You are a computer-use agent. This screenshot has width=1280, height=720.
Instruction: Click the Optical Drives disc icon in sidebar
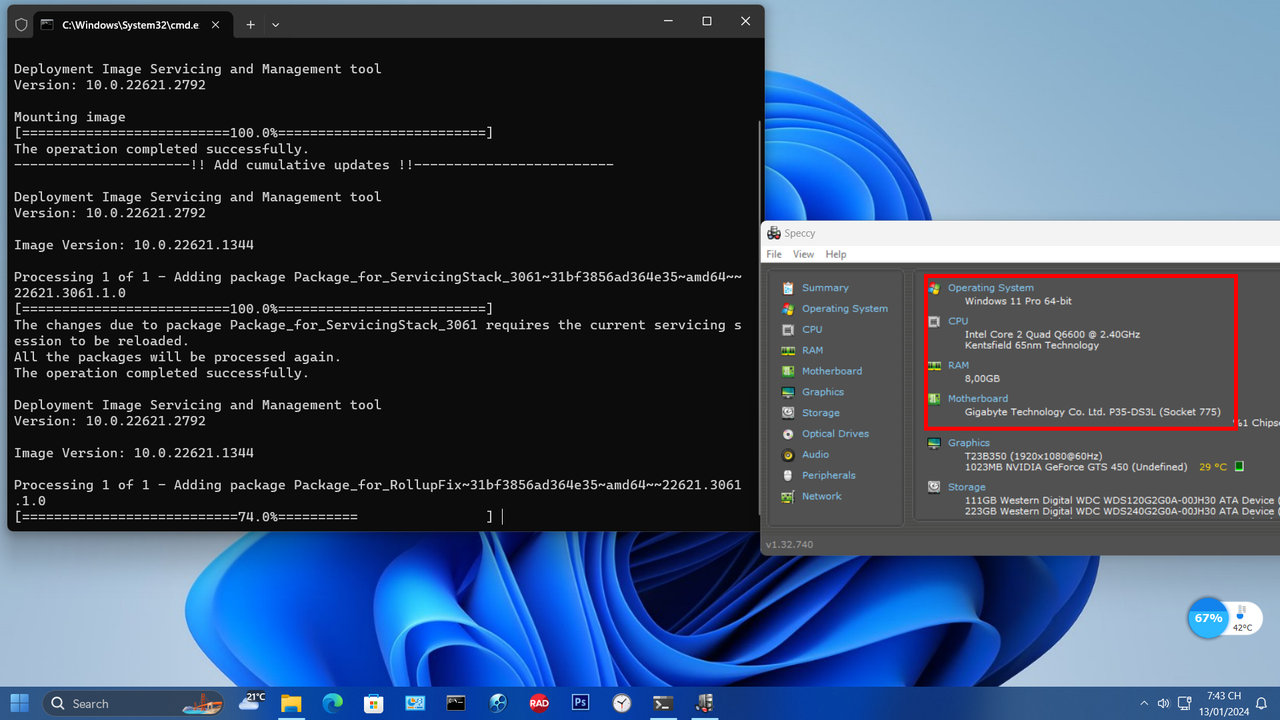[x=788, y=434]
